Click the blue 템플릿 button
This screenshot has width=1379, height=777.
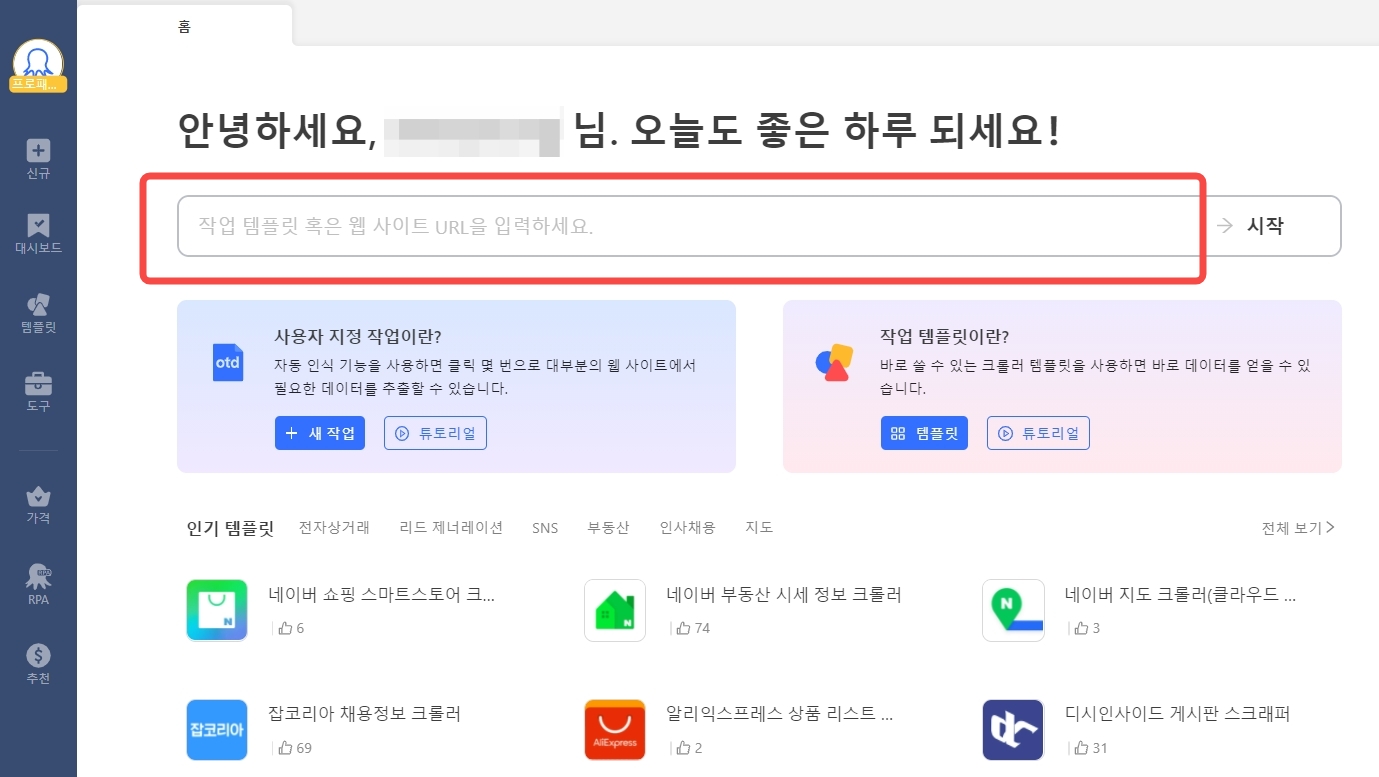point(924,433)
